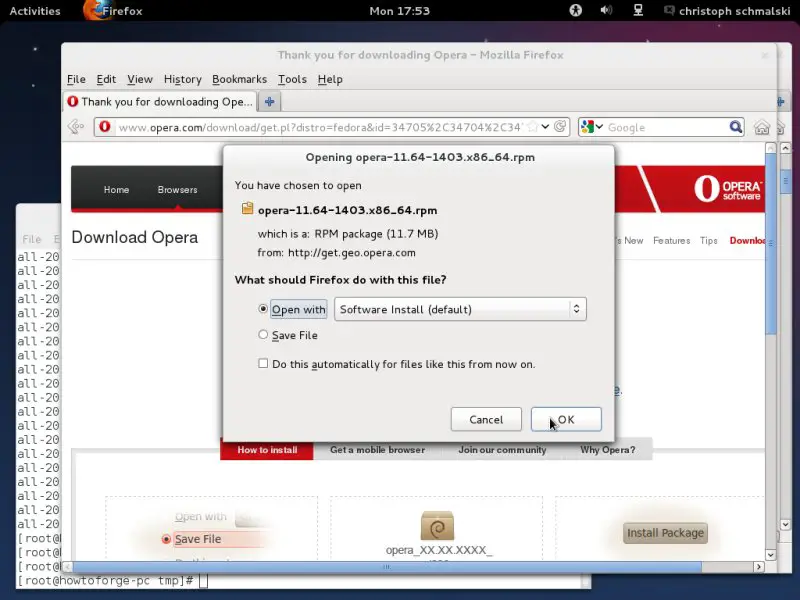Switch to the Thank you for downloading Opera tab
800x600 pixels.
coord(160,102)
